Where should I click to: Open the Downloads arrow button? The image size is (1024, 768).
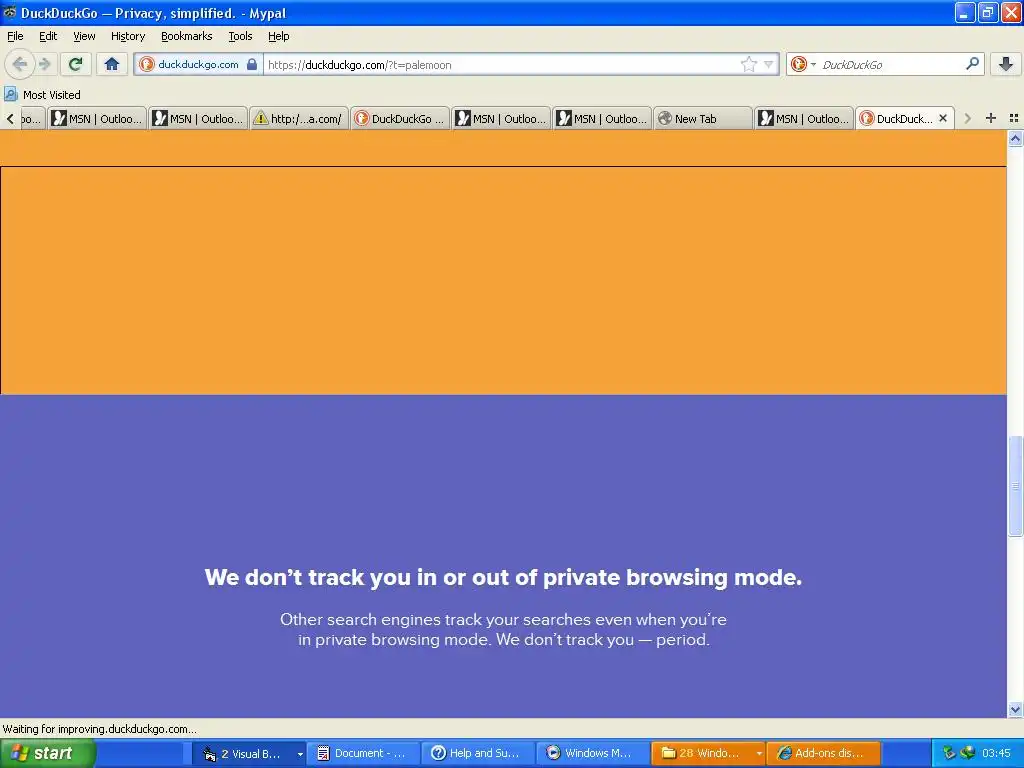pos(1006,64)
